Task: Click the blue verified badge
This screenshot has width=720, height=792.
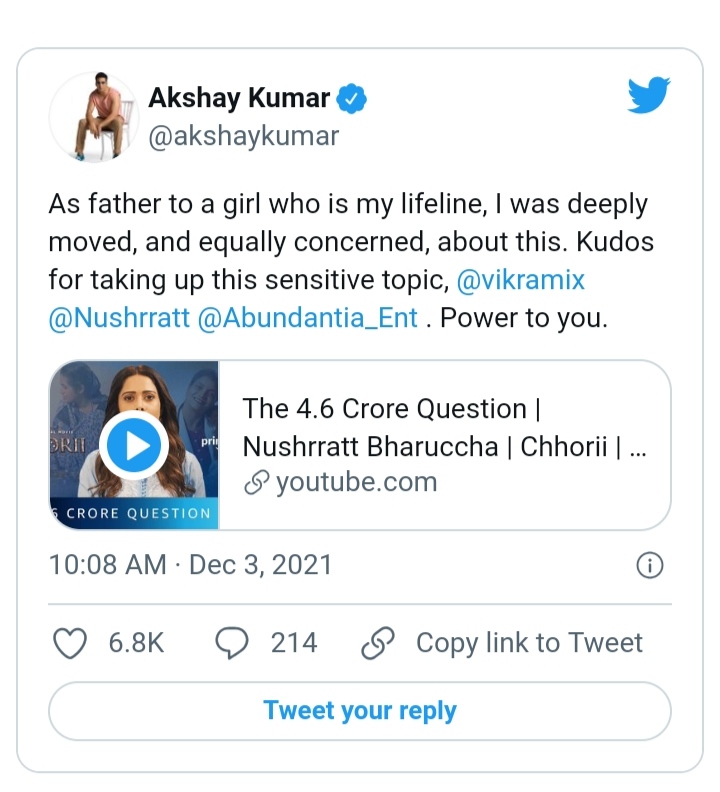Action: (351, 98)
